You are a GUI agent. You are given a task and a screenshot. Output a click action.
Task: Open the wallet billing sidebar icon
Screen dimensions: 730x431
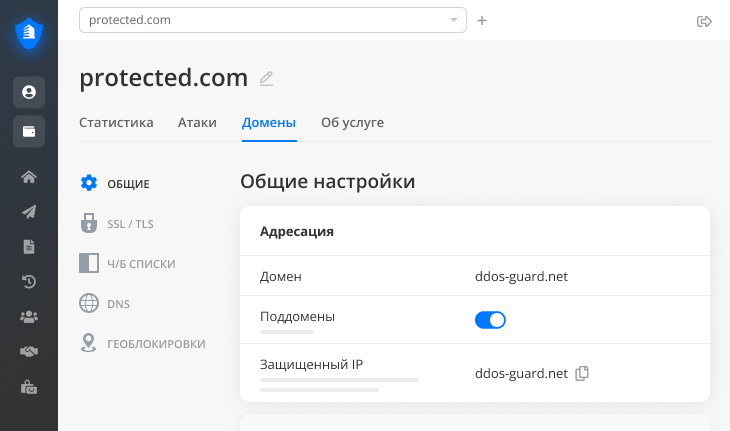pyautogui.click(x=29, y=131)
